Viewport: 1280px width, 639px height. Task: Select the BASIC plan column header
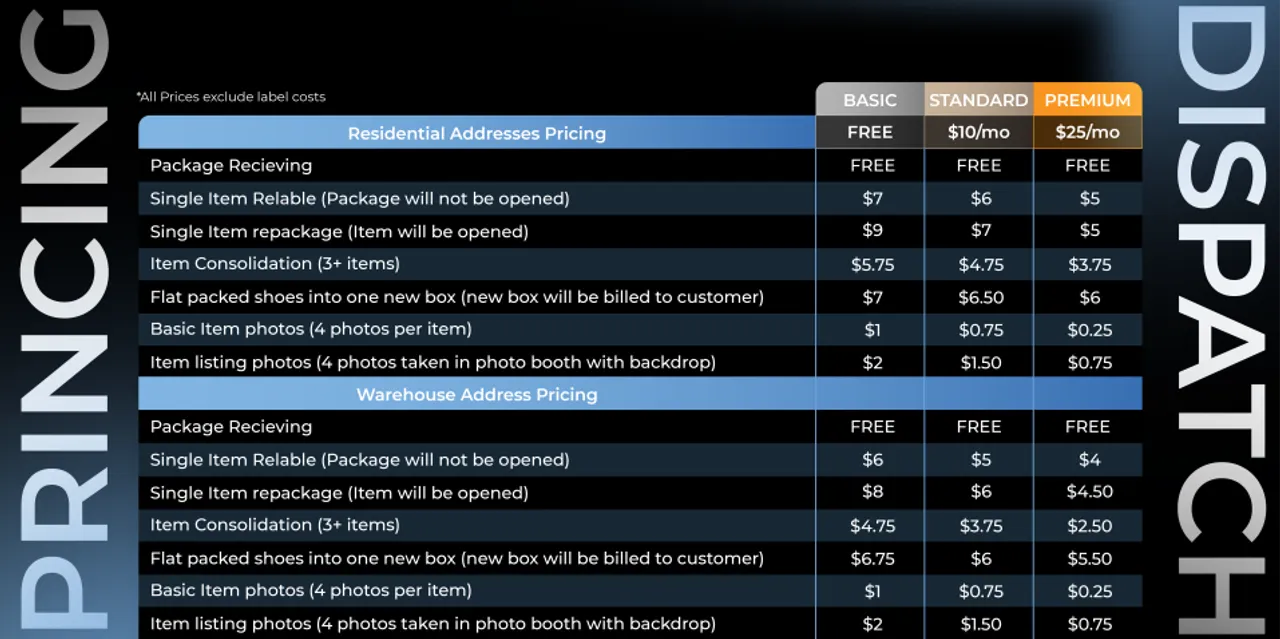click(x=870, y=100)
